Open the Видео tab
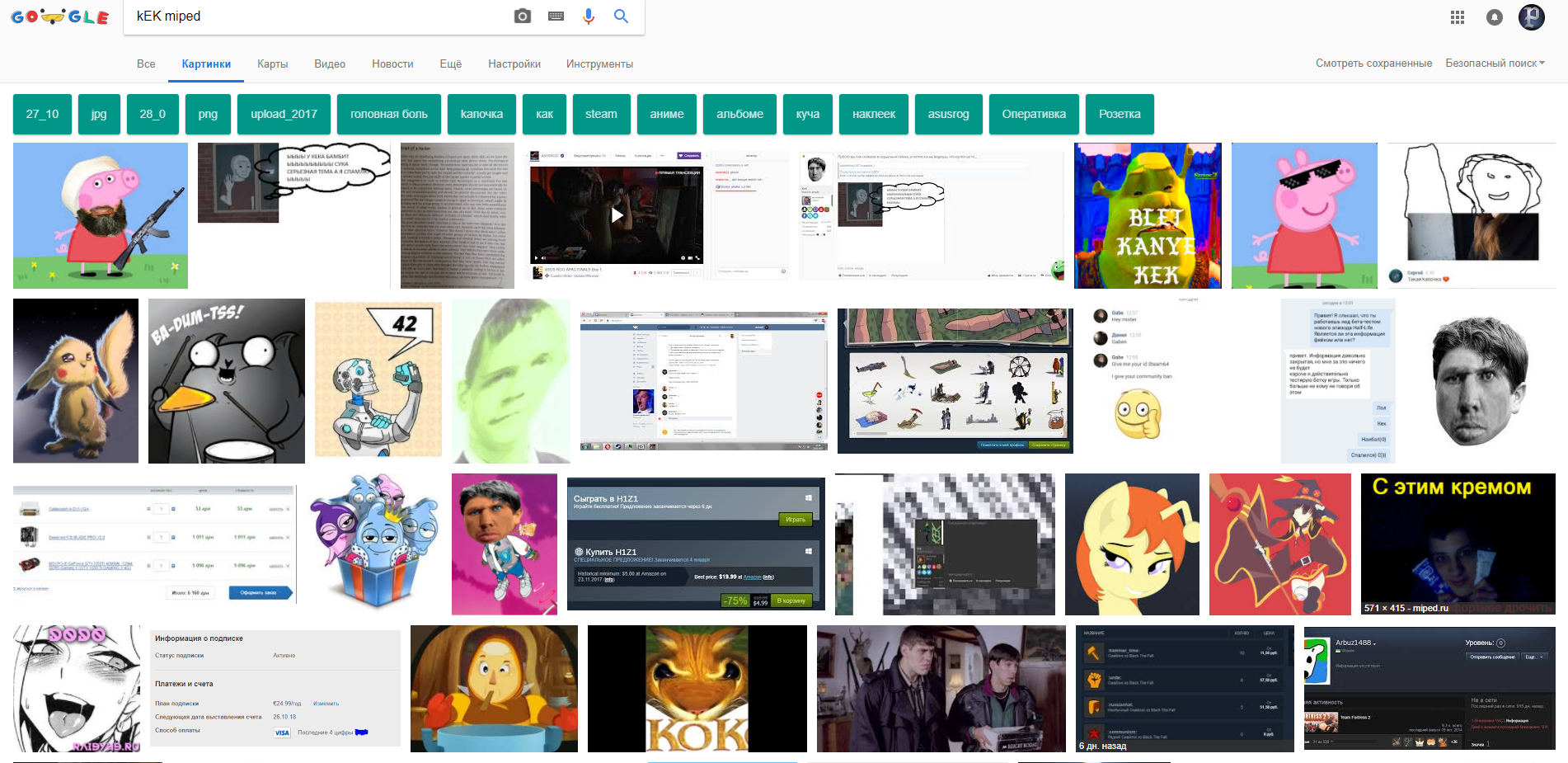This screenshot has height=763, width=1568. click(x=330, y=64)
